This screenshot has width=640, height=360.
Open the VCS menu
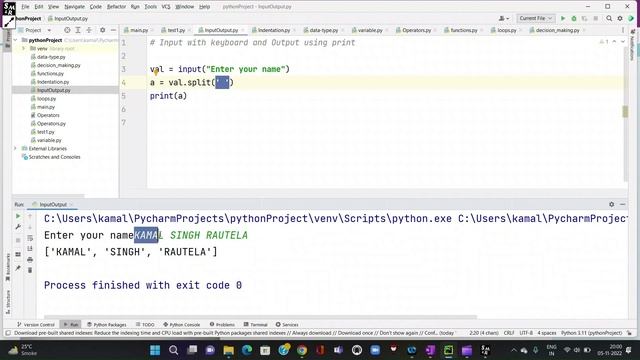coord(166,7)
